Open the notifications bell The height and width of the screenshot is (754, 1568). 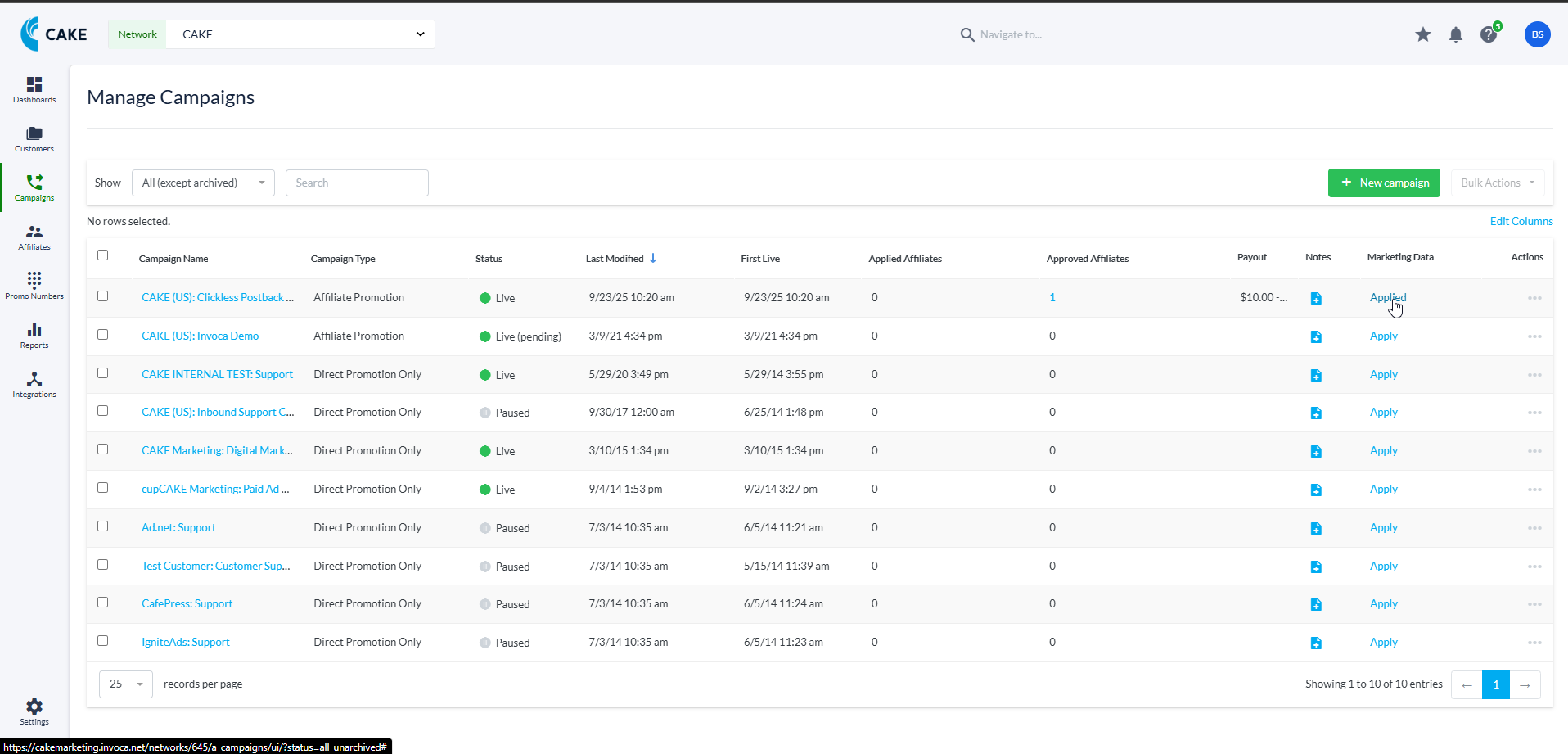tap(1456, 34)
